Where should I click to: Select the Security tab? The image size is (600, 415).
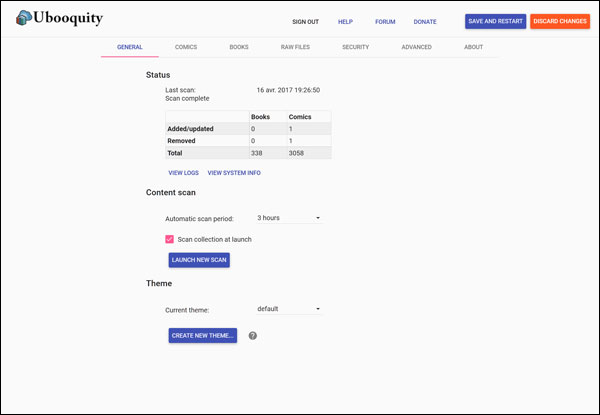point(355,47)
